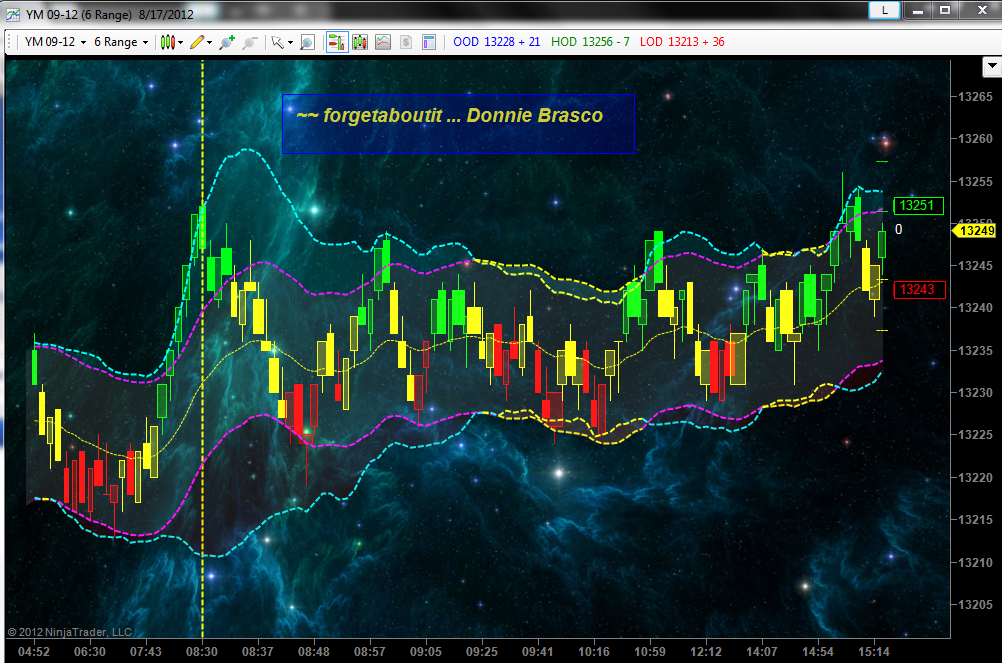Screen dimensions: 1002x663
Task: Click the 13235 price axis label
Action: (x=975, y=351)
